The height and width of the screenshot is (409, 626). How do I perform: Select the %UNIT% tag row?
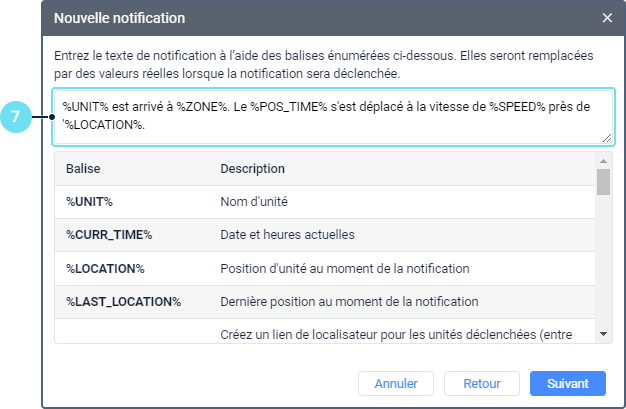(89, 201)
